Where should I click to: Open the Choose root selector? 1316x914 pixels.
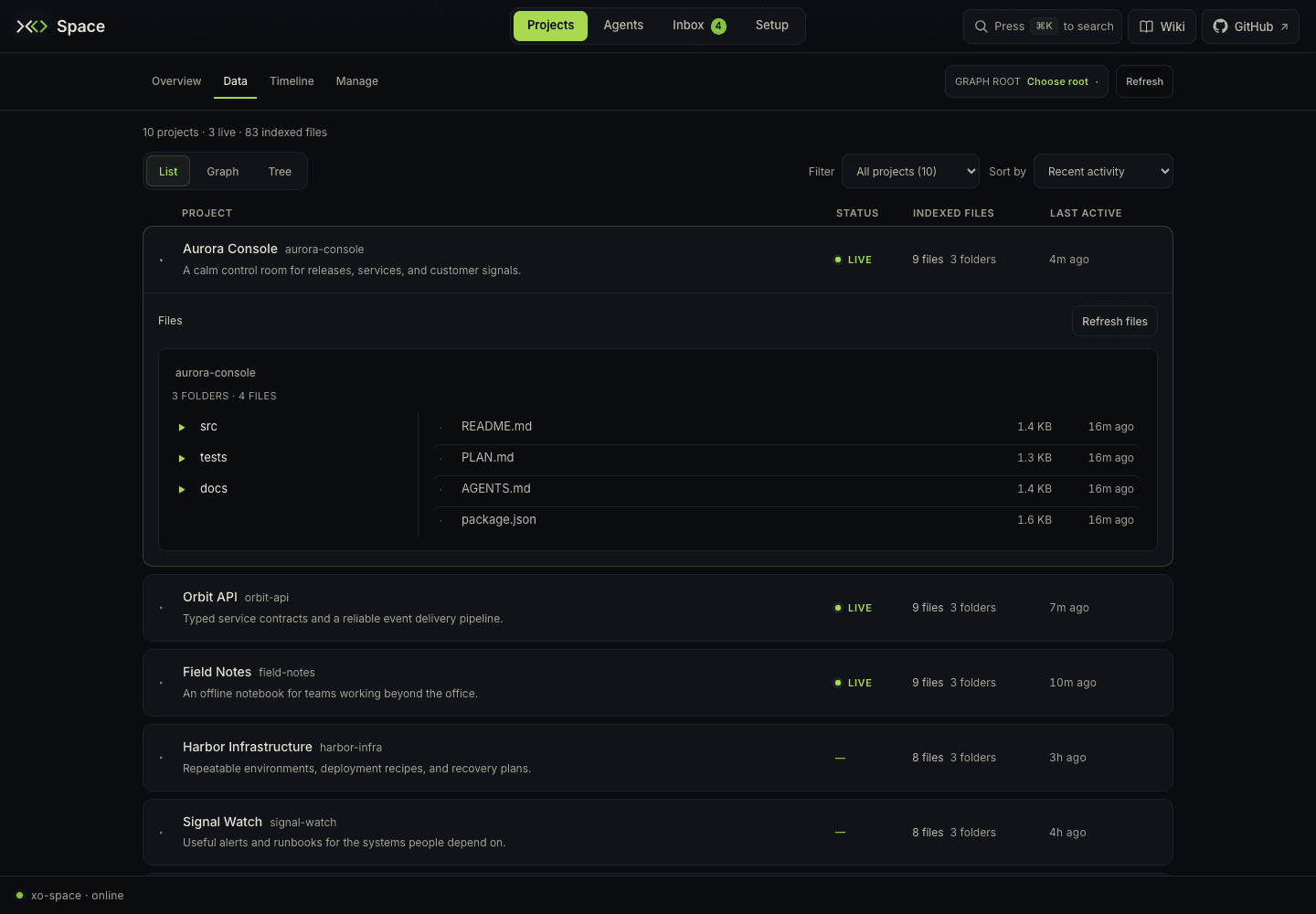[x=1026, y=81]
